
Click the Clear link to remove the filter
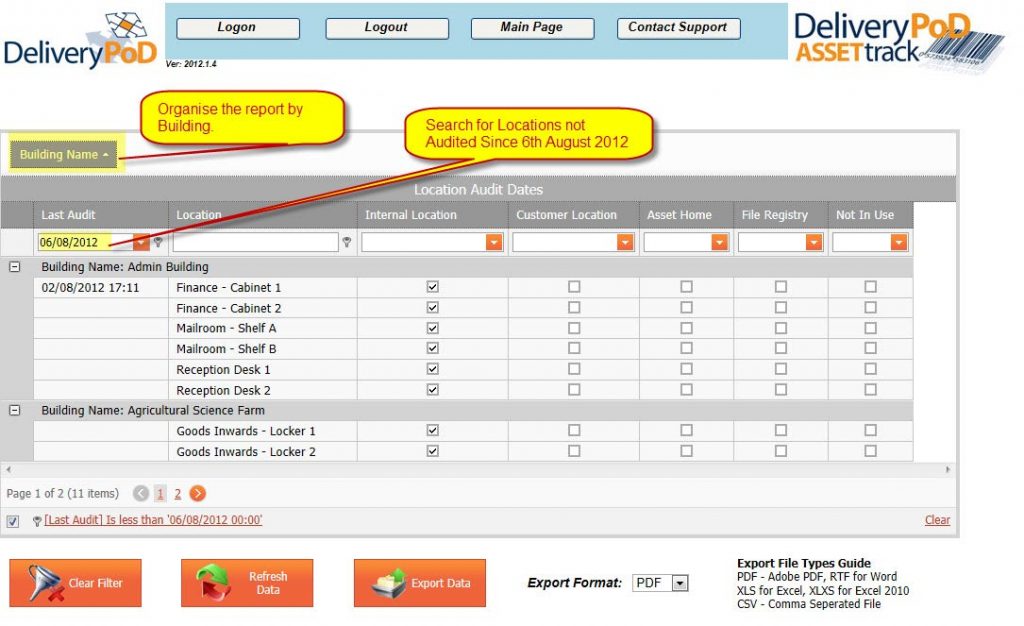pyautogui.click(x=937, y=520)
